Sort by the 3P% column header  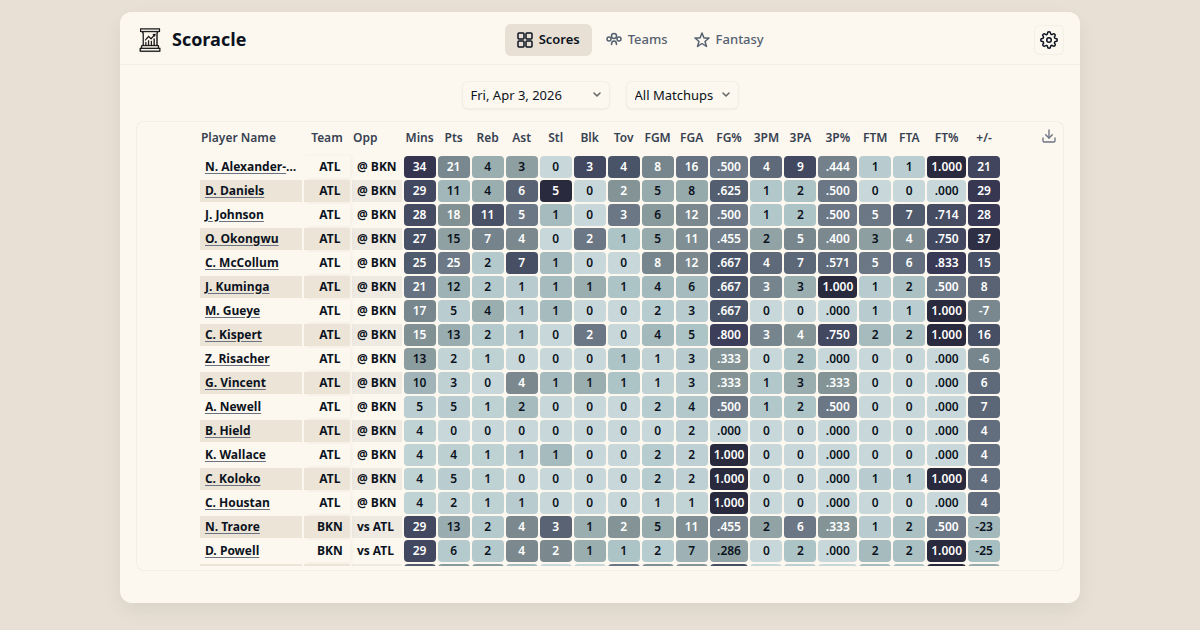(838, 138)
